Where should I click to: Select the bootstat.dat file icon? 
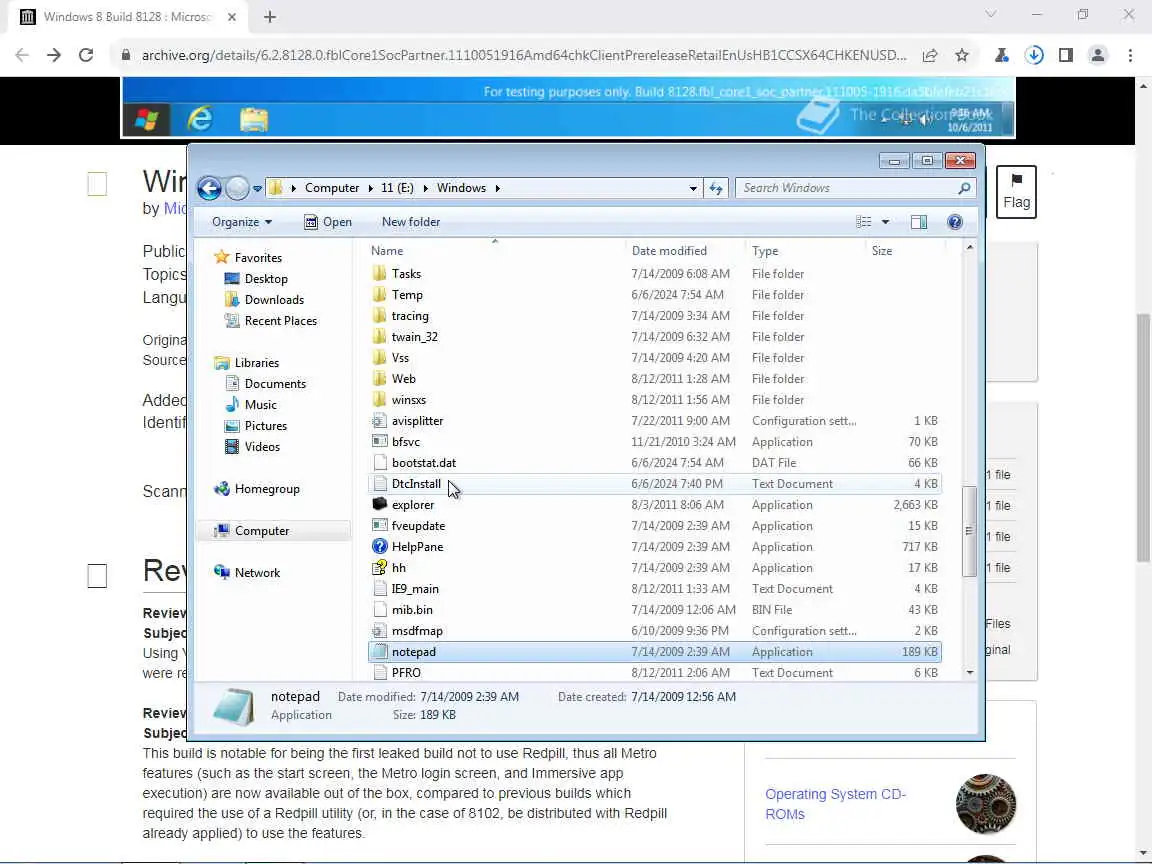click(x=379, y=463)
